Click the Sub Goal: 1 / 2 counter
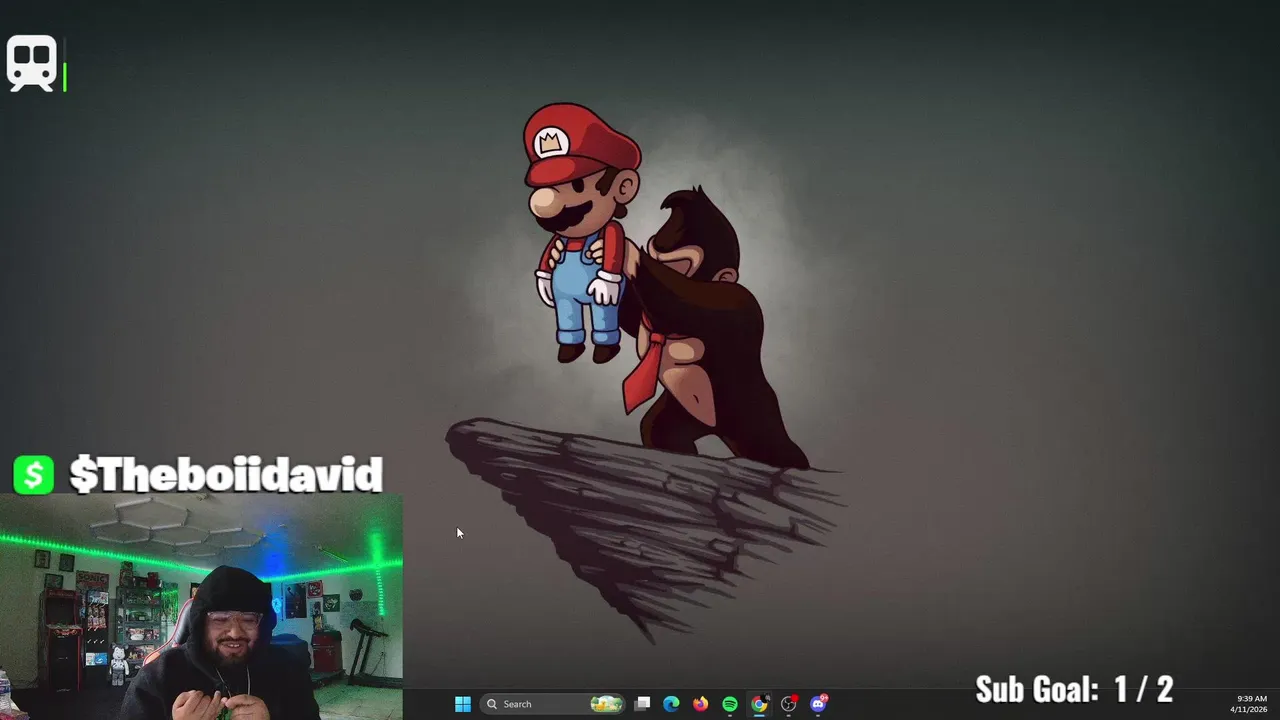Image resolution: width=1280 pixels, height=720 pixels. tap(1074, 689)
